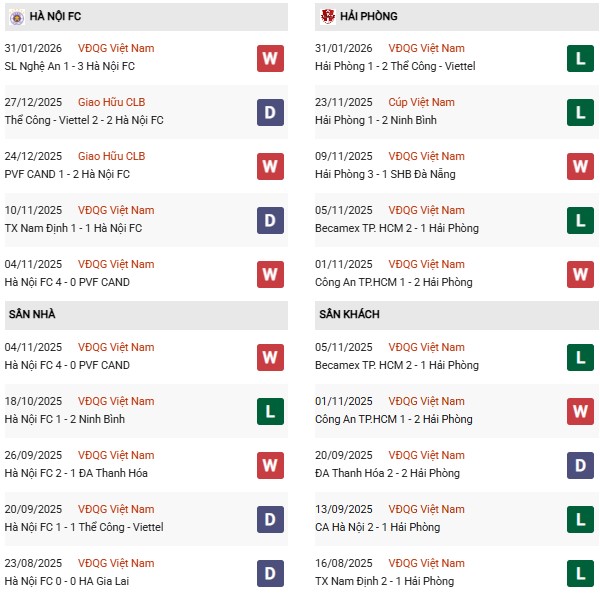The height and width of the screenshot is (593, 600).
Task: Click the Hải Phòng club logo
Action: click(x=327, y=16)
